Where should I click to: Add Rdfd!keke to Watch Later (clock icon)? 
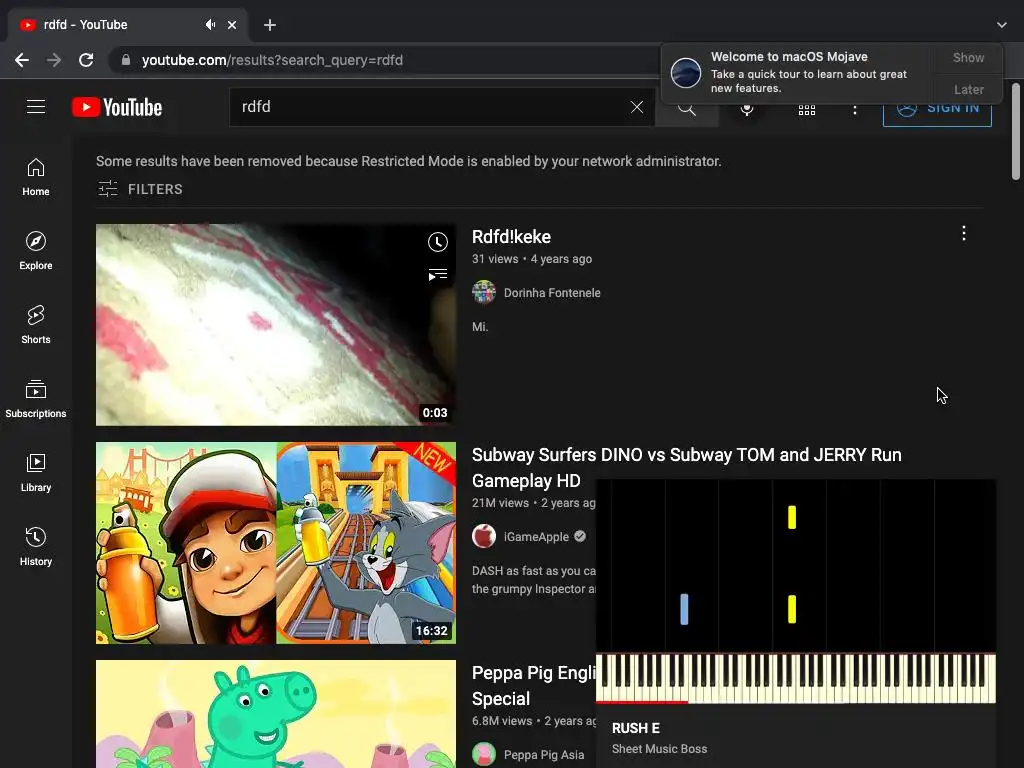click(x=438, y=242)
